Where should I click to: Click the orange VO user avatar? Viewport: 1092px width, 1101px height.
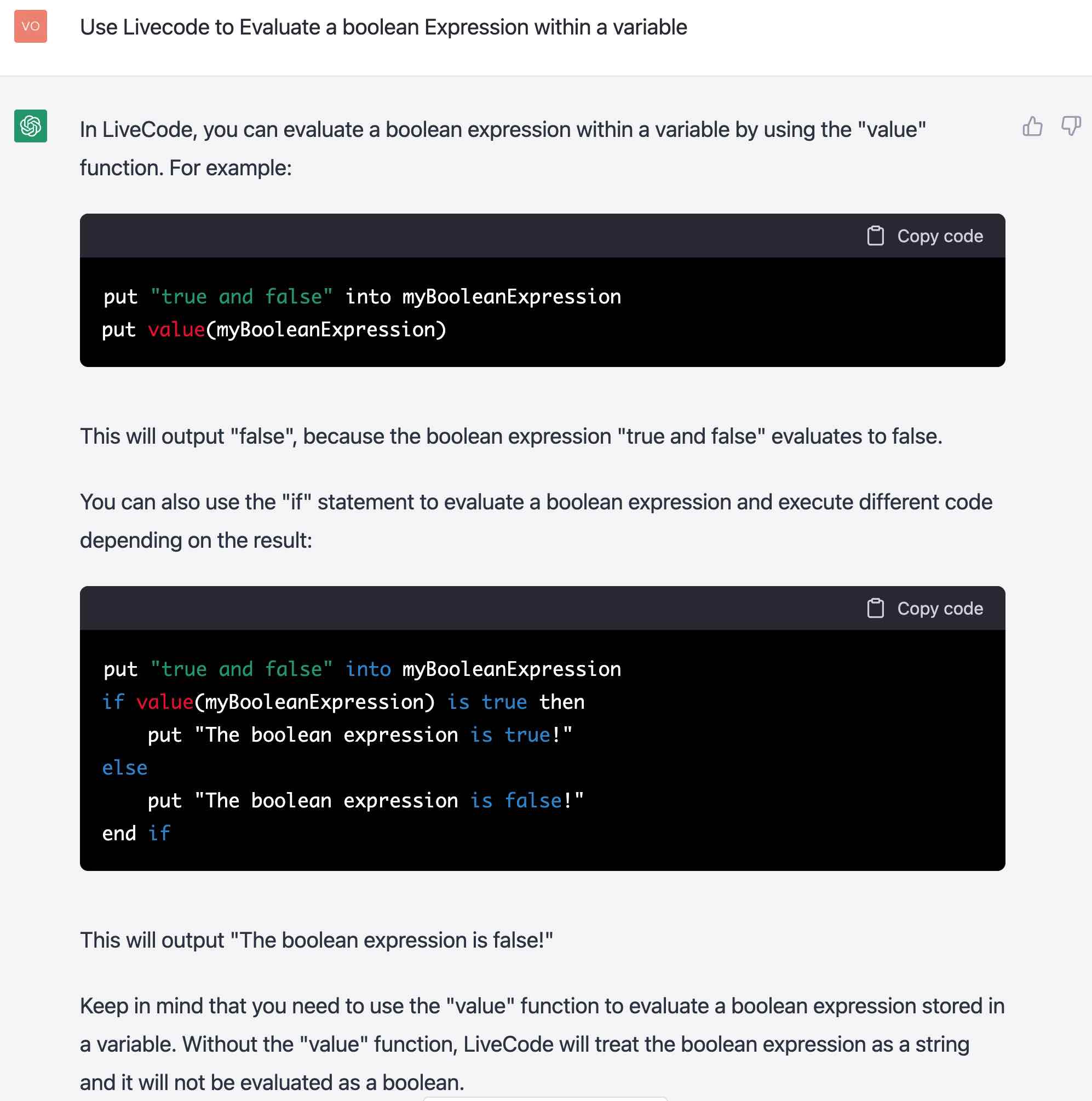click(31, 26)
